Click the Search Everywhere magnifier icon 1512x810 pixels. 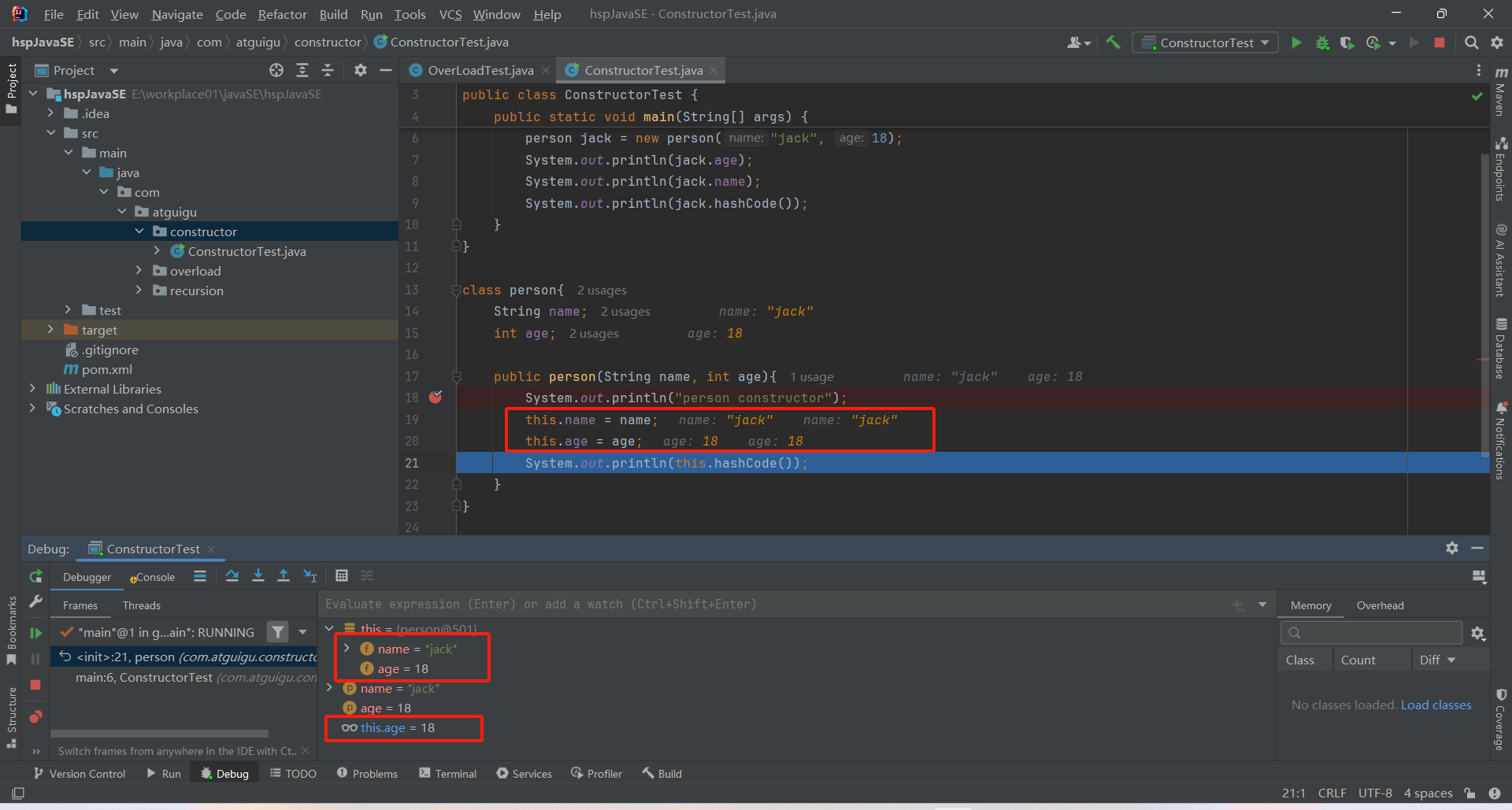point(1471,43)
